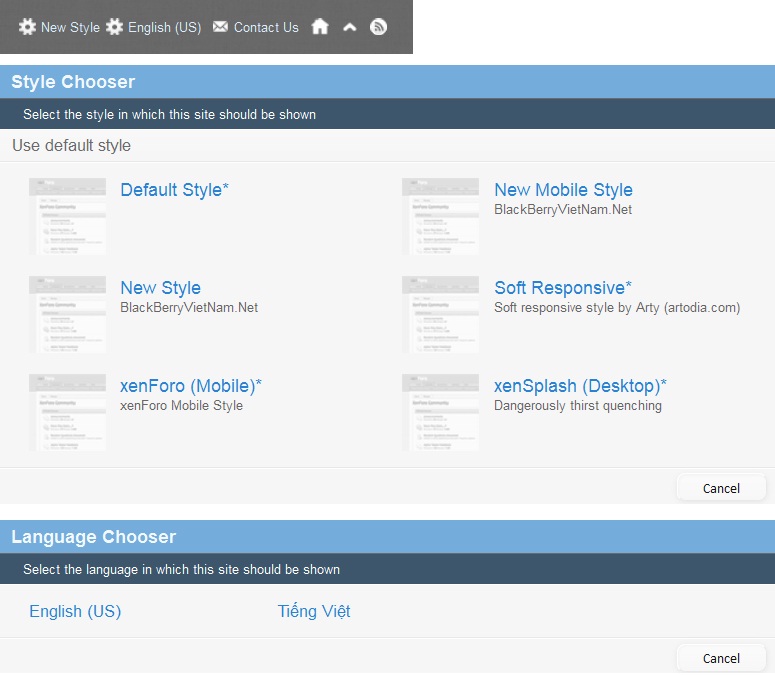775x675 pixels.
Task: Click the Soft Responsive preview thumbnail
Action: tap(440, 314)
